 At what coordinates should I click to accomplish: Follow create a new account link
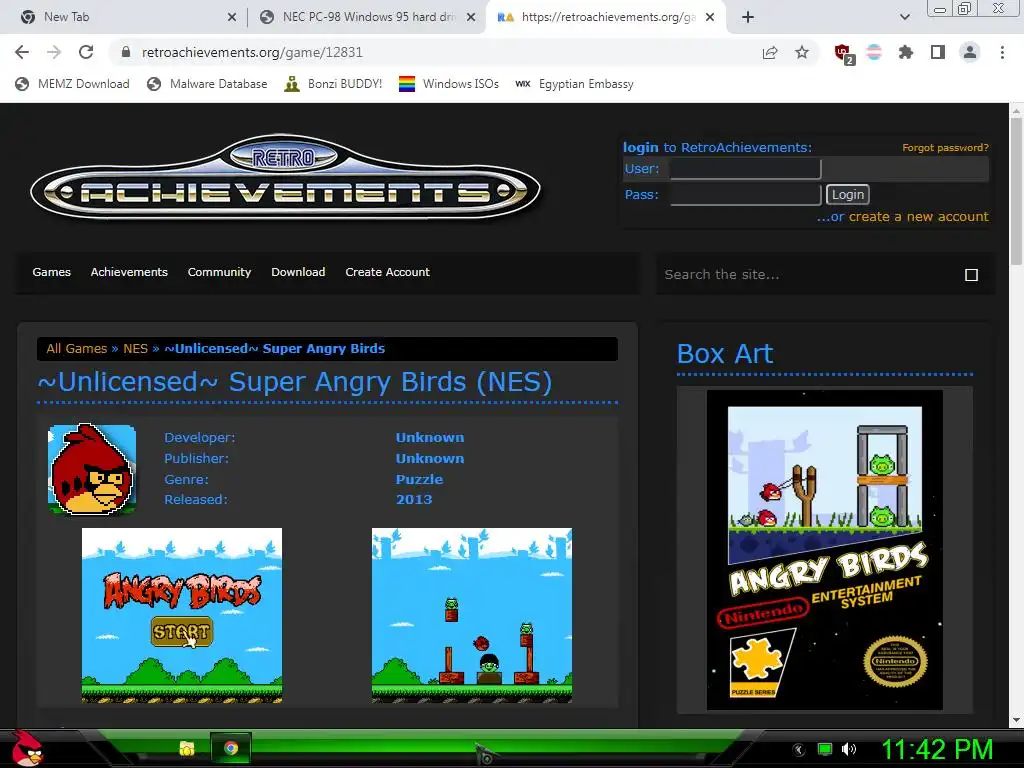click(x=918, y=217)
